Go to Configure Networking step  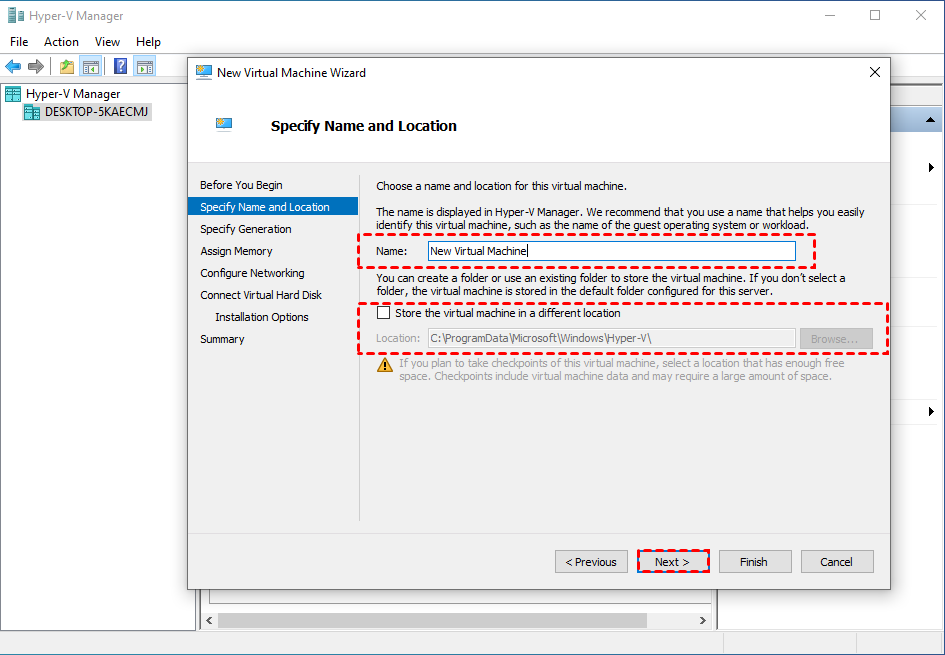pos(253,273)
